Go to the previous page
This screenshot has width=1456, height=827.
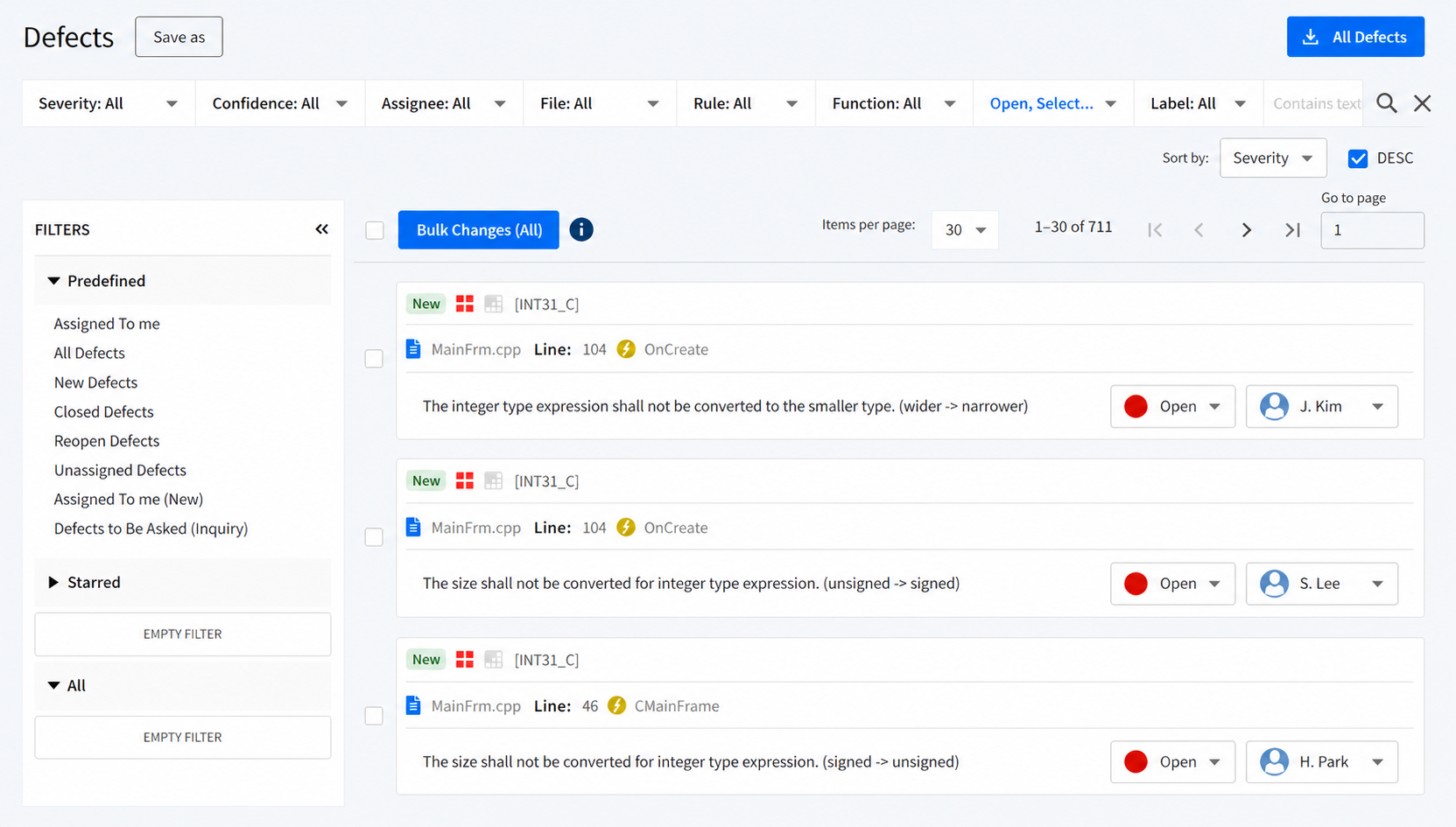[x=1199, y=230]
